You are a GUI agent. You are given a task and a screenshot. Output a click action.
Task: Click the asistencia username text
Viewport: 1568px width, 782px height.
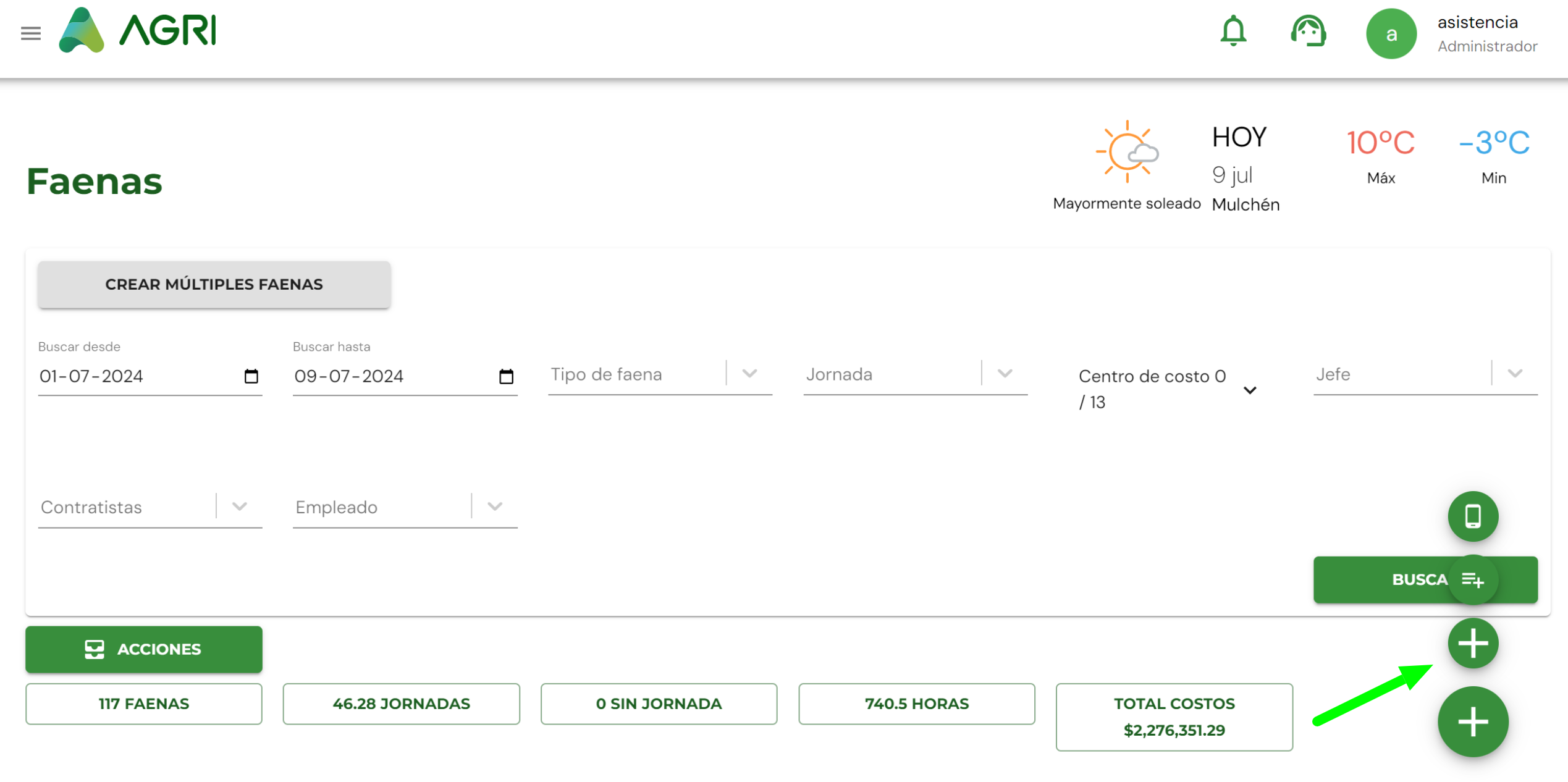(1478, 22)
